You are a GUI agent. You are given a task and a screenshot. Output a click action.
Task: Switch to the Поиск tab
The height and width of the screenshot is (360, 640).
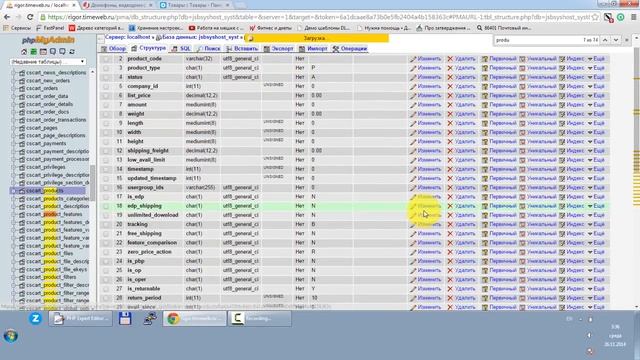click(209, 49)
